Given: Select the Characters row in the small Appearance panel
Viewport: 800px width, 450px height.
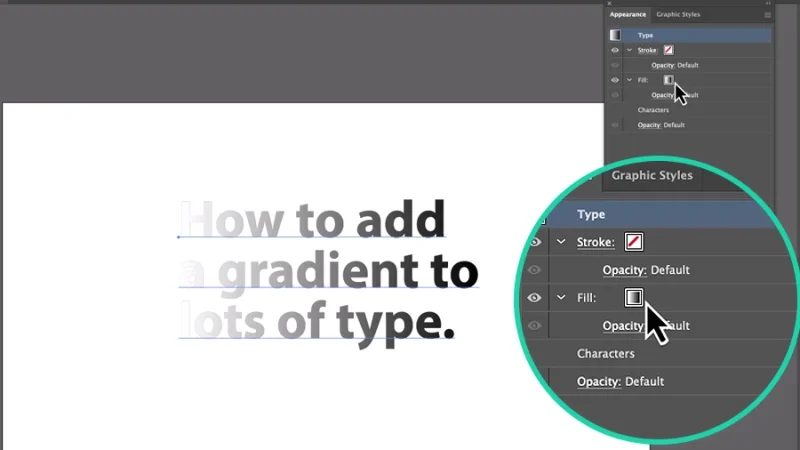Looking at the screenshot, I should click(653, 110).
